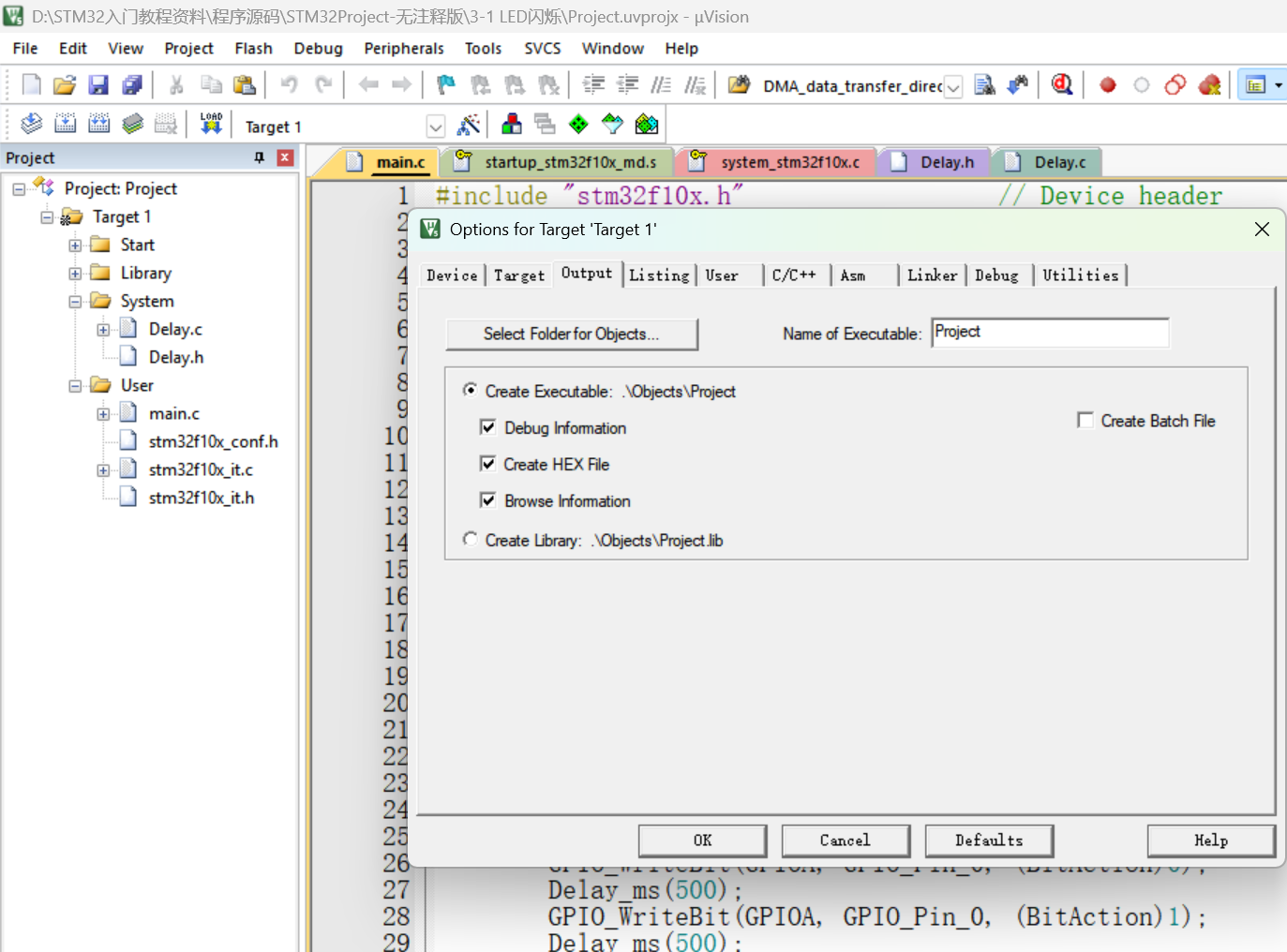Click the Save All toolbar icon
The height and width of the screenshot is (952, 1287).
coord(132,85)
